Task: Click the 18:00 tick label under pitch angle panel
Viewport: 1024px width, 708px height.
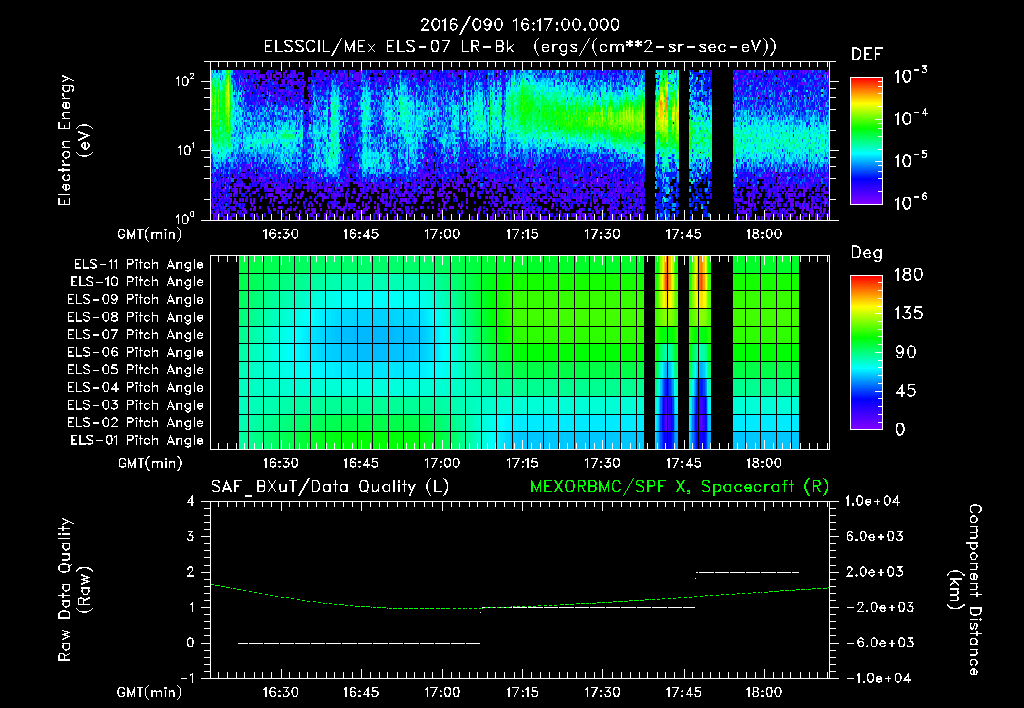Action: point(763,464)
